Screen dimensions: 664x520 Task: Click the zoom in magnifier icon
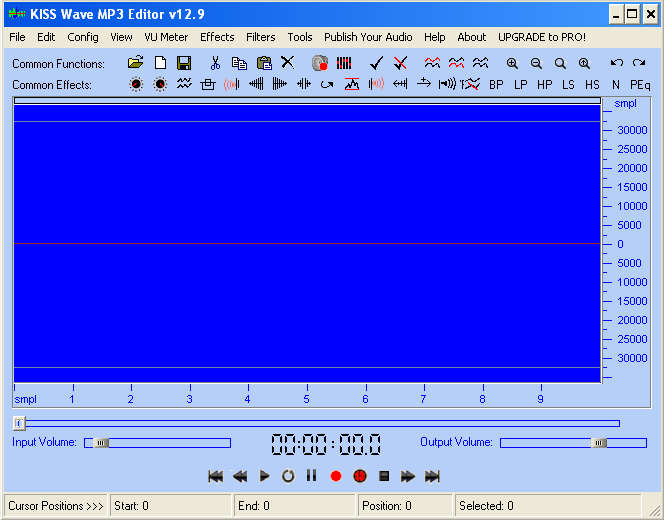512,63
